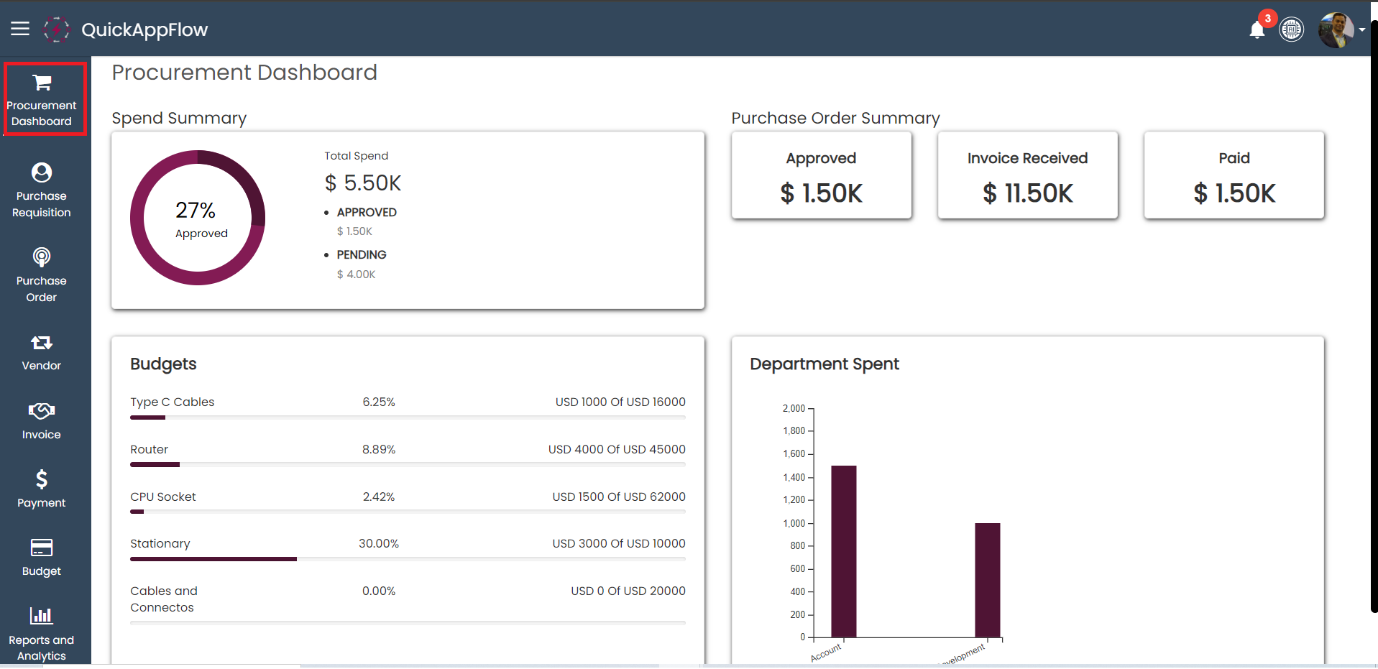Click the QuickAppFlow logo icon

[57, 29]
